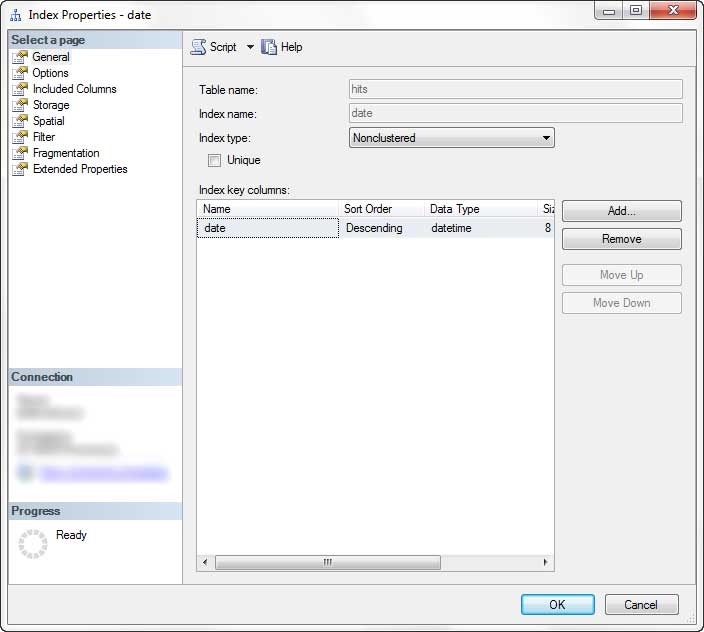
Task: Click the Script toolbar icon
Action: pos(198,47)
